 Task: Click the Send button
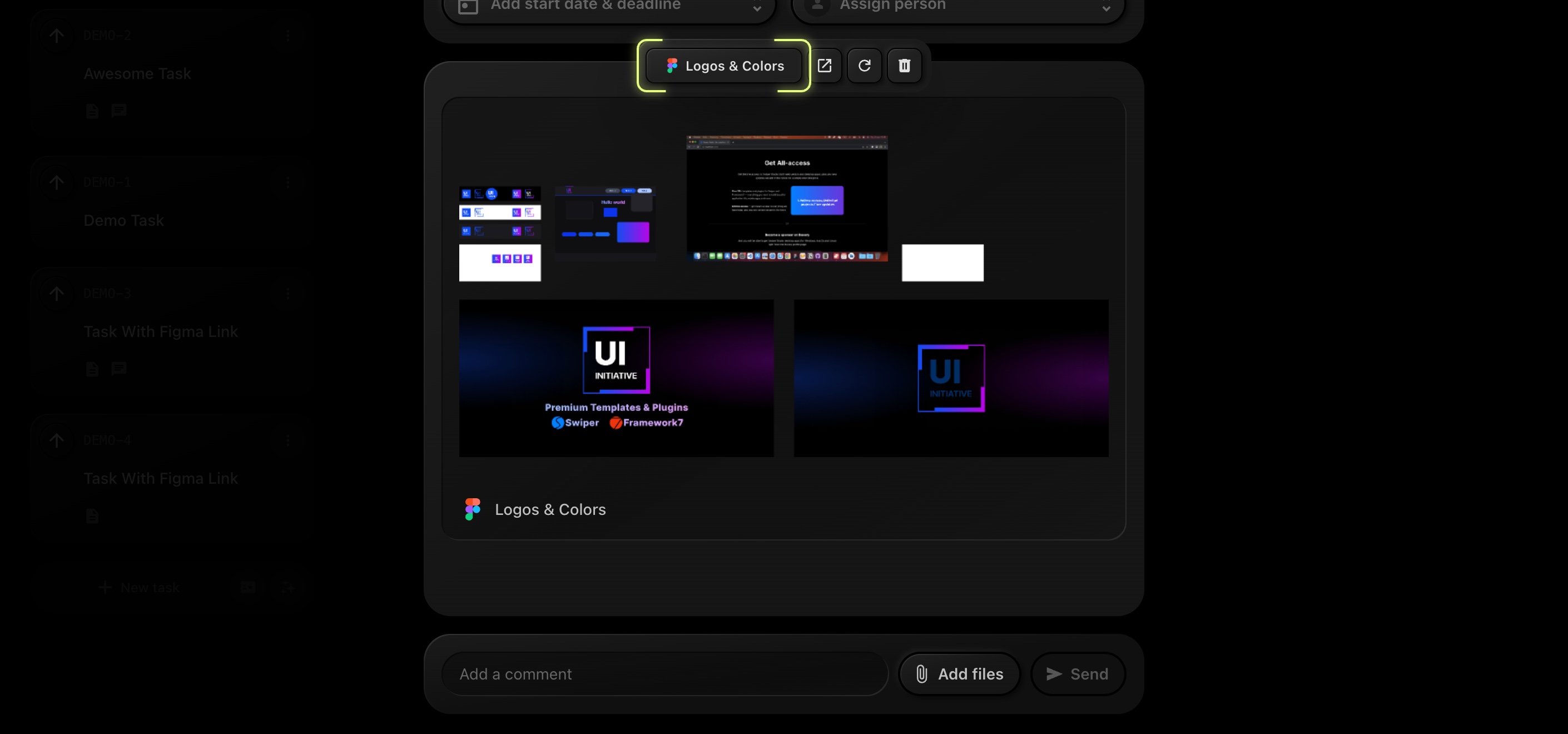click(1078, 675)
